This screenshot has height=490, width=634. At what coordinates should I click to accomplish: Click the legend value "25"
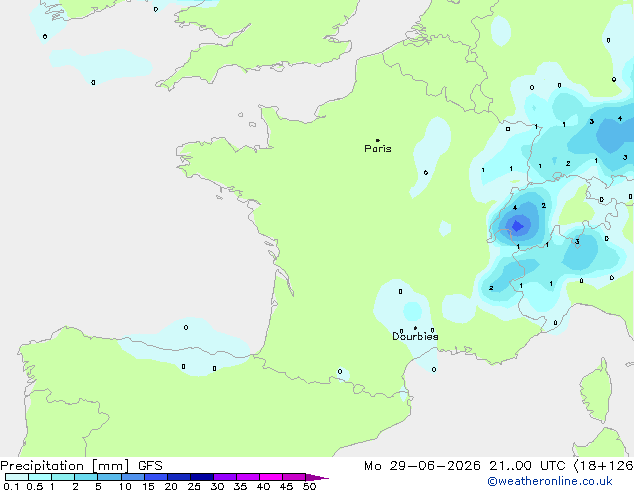click(194, 486)
